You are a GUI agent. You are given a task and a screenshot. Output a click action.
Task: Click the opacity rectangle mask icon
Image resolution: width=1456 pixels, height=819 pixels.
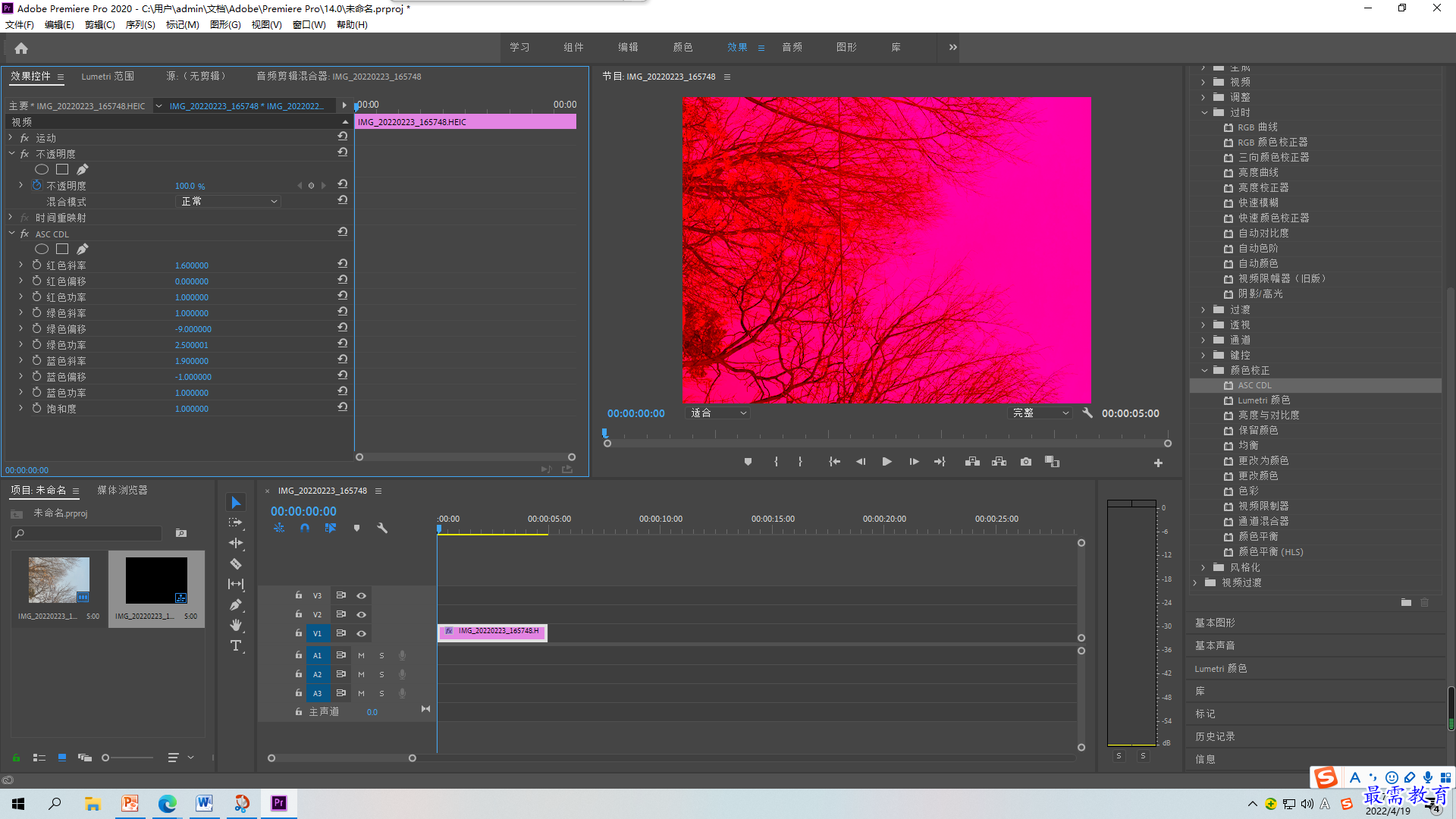(x=62, y=169)
